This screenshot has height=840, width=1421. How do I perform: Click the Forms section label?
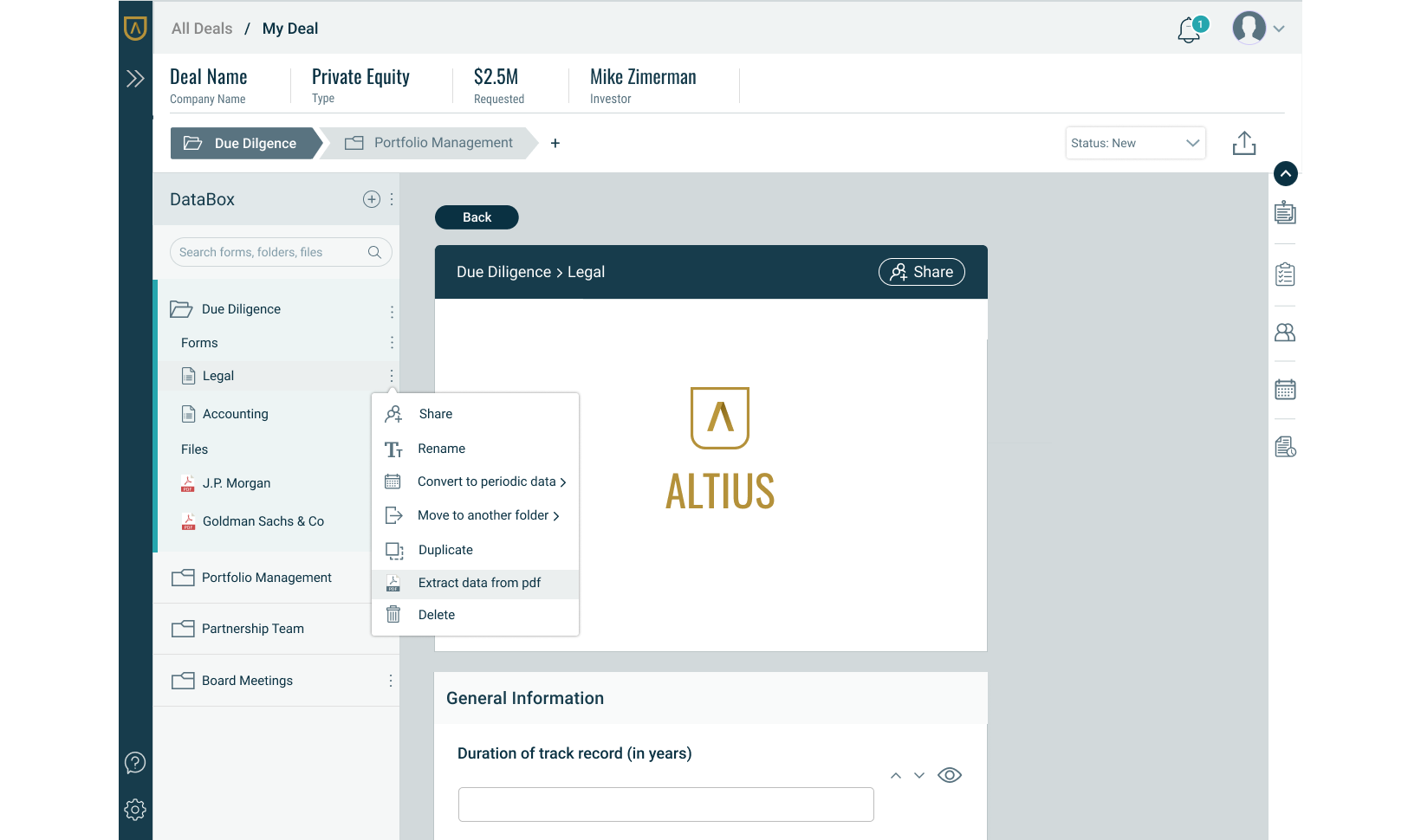coord(199,343)
